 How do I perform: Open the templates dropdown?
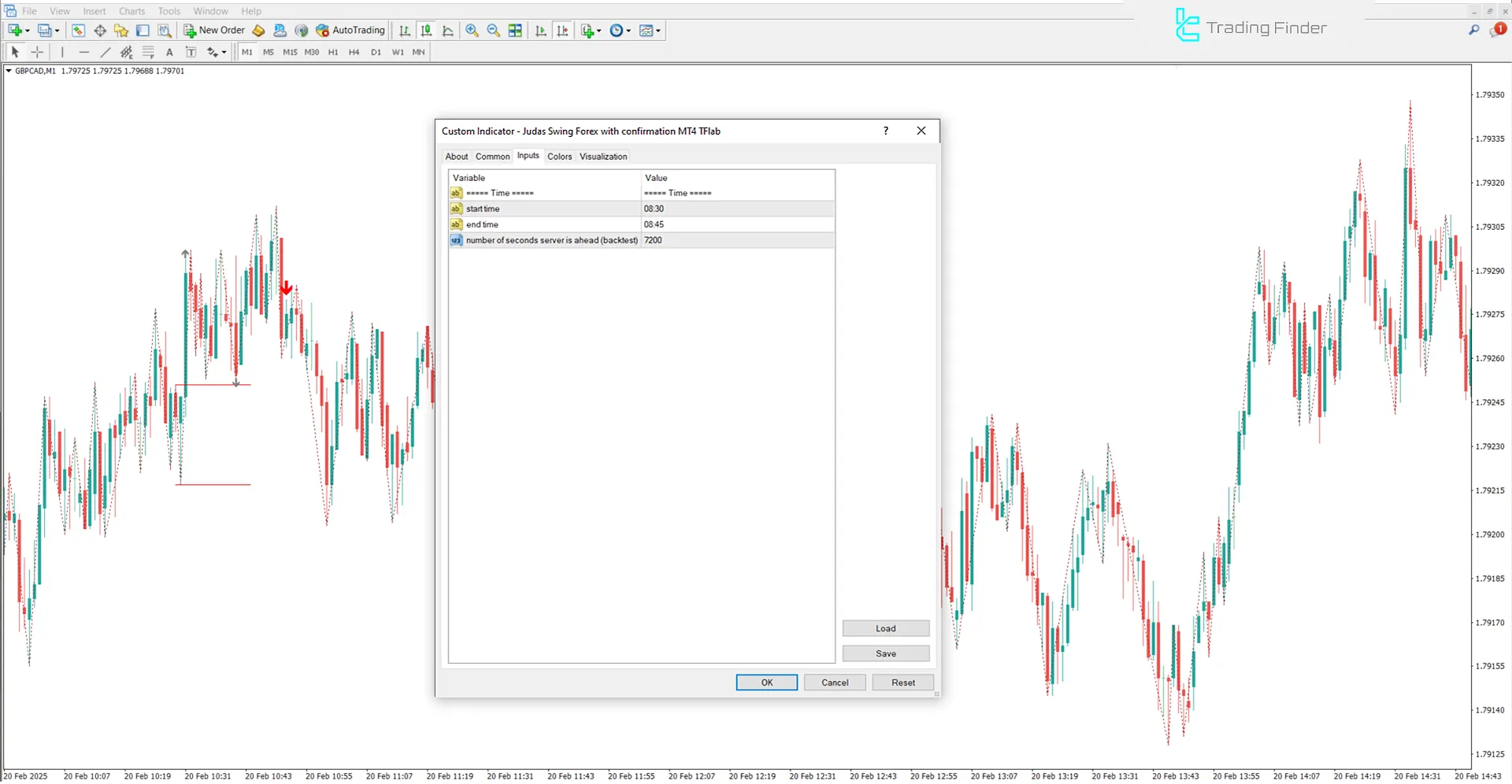pos(650,30)
